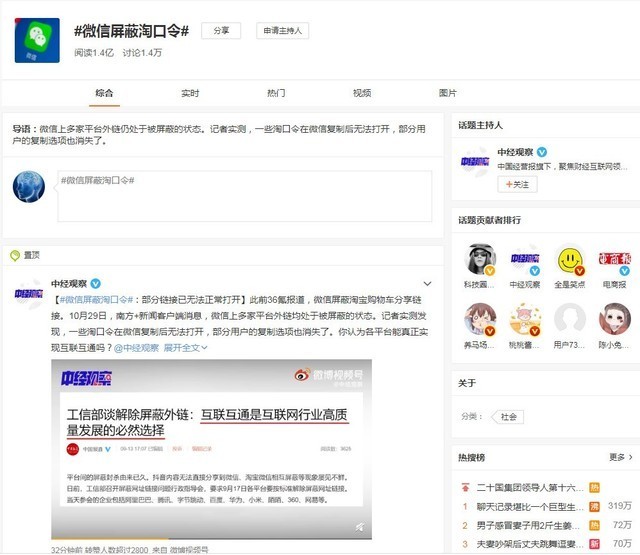Click the 话题贡献者排行 heading
This screenshot has width=640, height=555.
click(489, 220)
